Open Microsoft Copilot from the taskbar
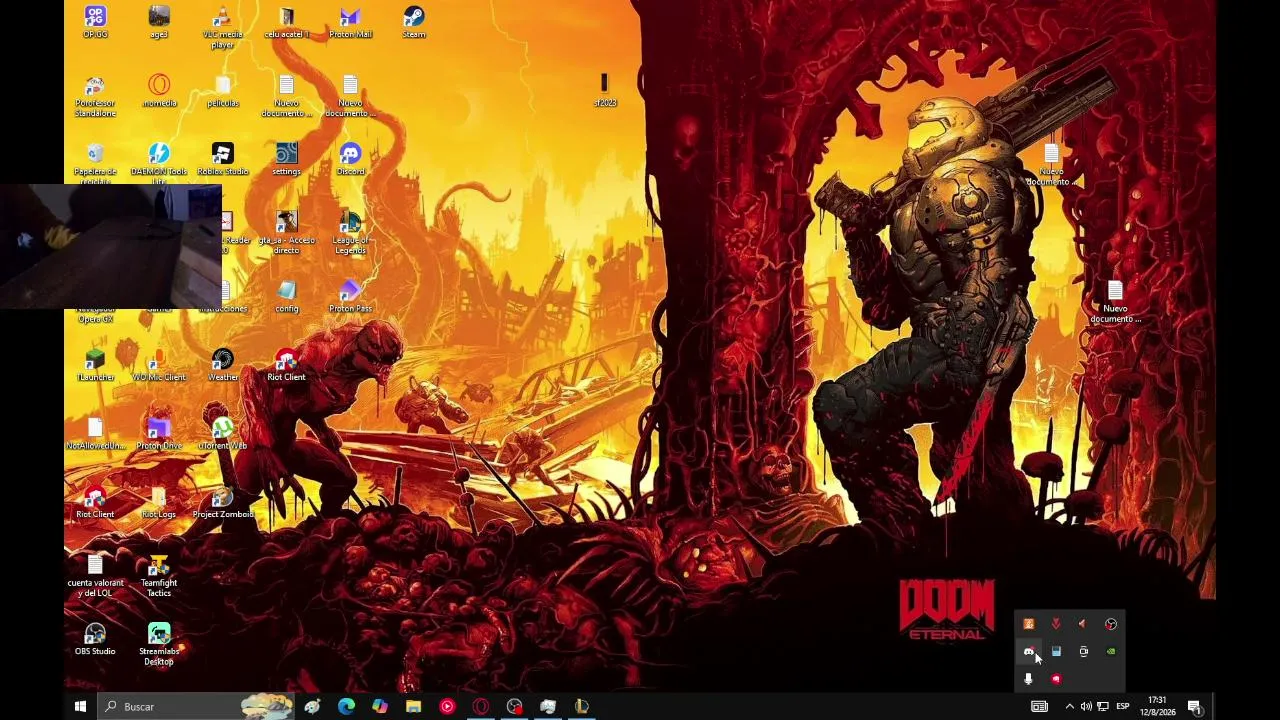Viewport: 1280px width, 720px height. 380,706
